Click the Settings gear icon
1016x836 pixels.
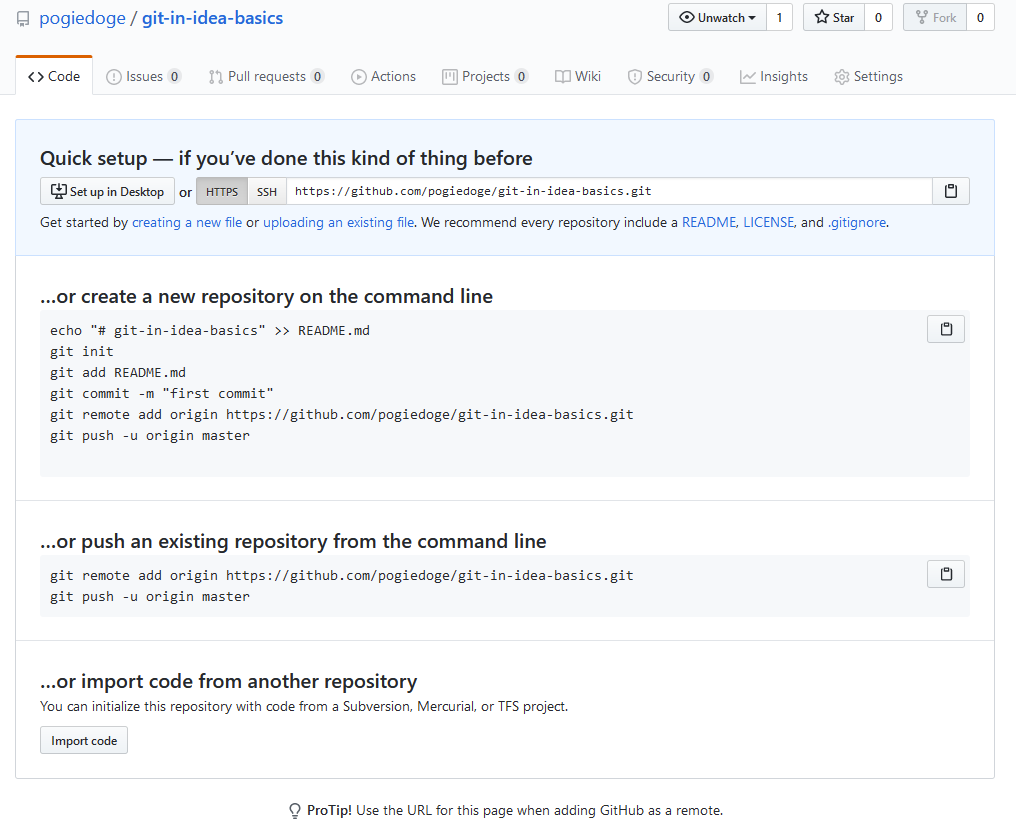(842, 77)
